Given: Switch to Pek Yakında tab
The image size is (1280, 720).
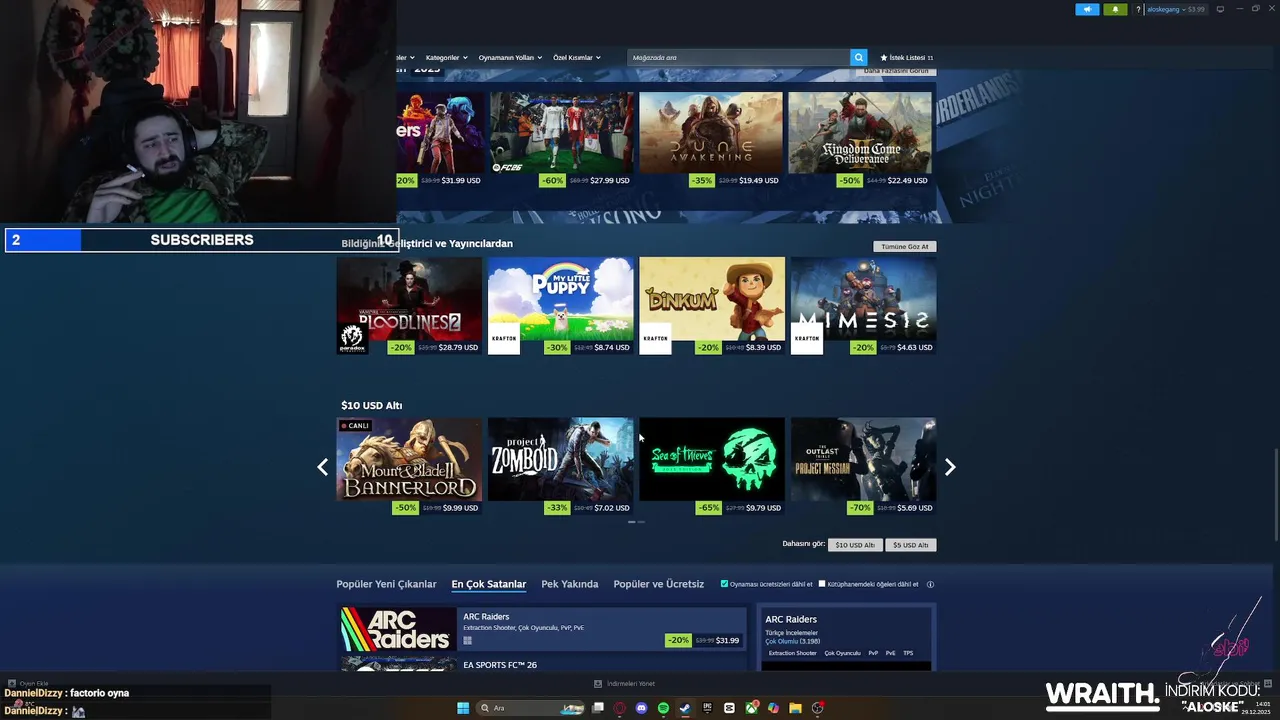Looking at the screenshot, I should [x=570, y=584].
